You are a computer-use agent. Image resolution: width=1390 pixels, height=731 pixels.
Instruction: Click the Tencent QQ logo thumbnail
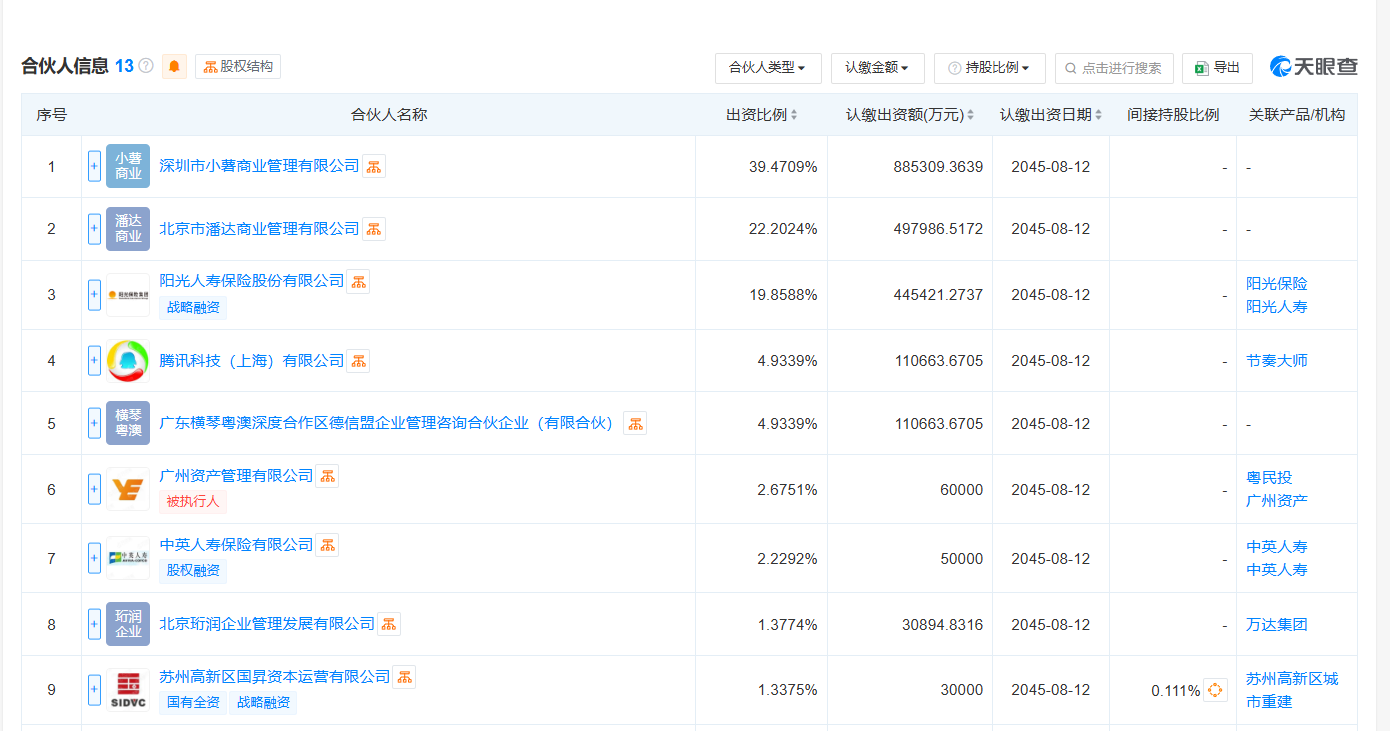(x=128, y=361)
